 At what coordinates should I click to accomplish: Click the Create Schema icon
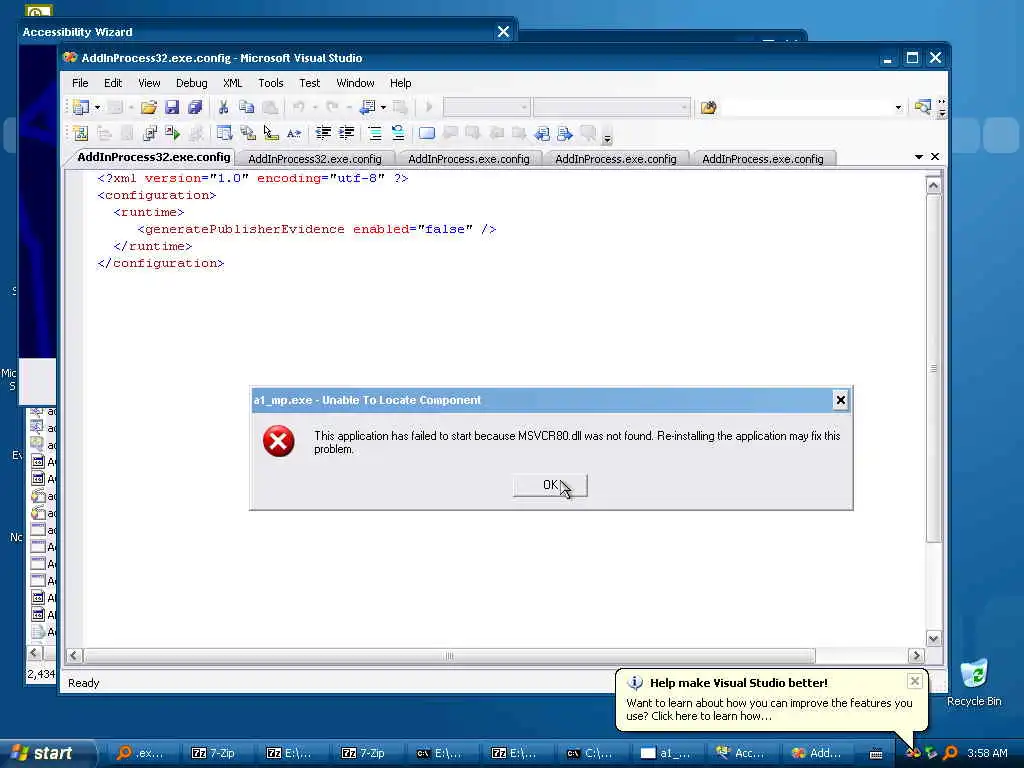point(80,134)
